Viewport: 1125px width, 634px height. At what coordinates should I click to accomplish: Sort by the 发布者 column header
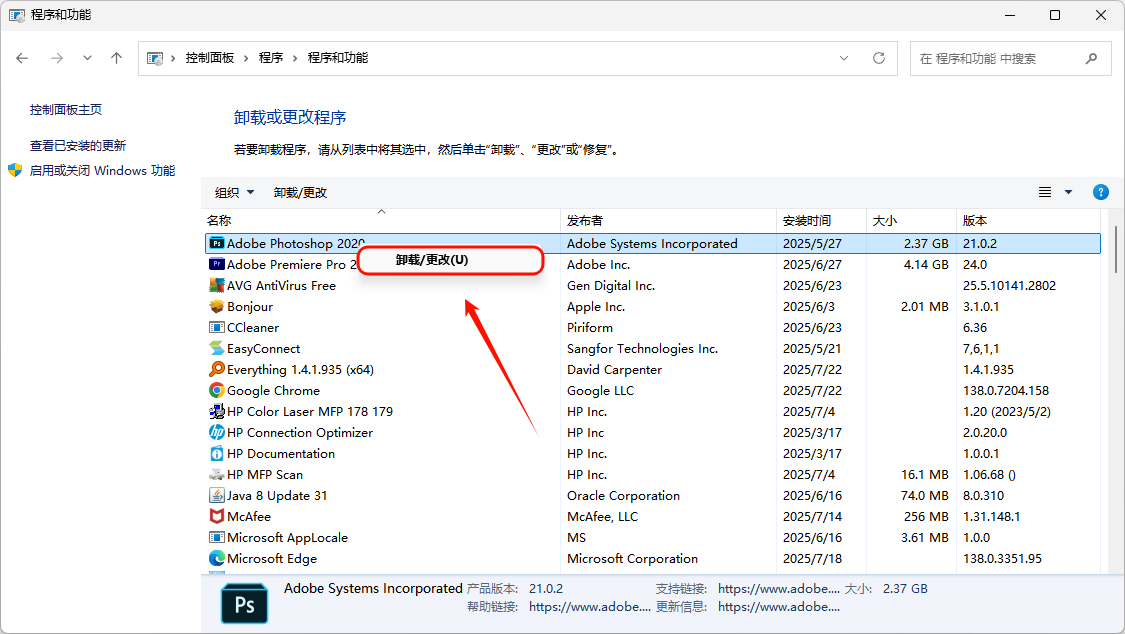coord(668,220)
